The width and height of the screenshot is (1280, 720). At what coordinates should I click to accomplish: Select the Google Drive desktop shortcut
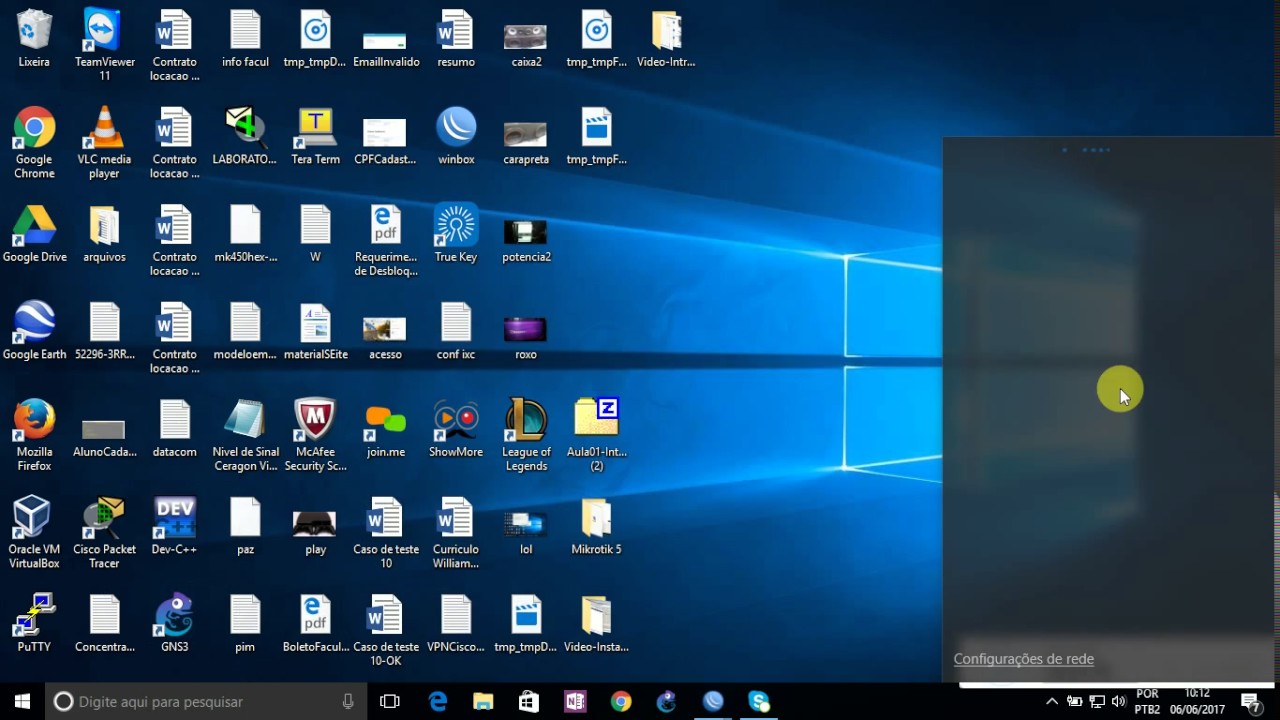click(34, 234)
